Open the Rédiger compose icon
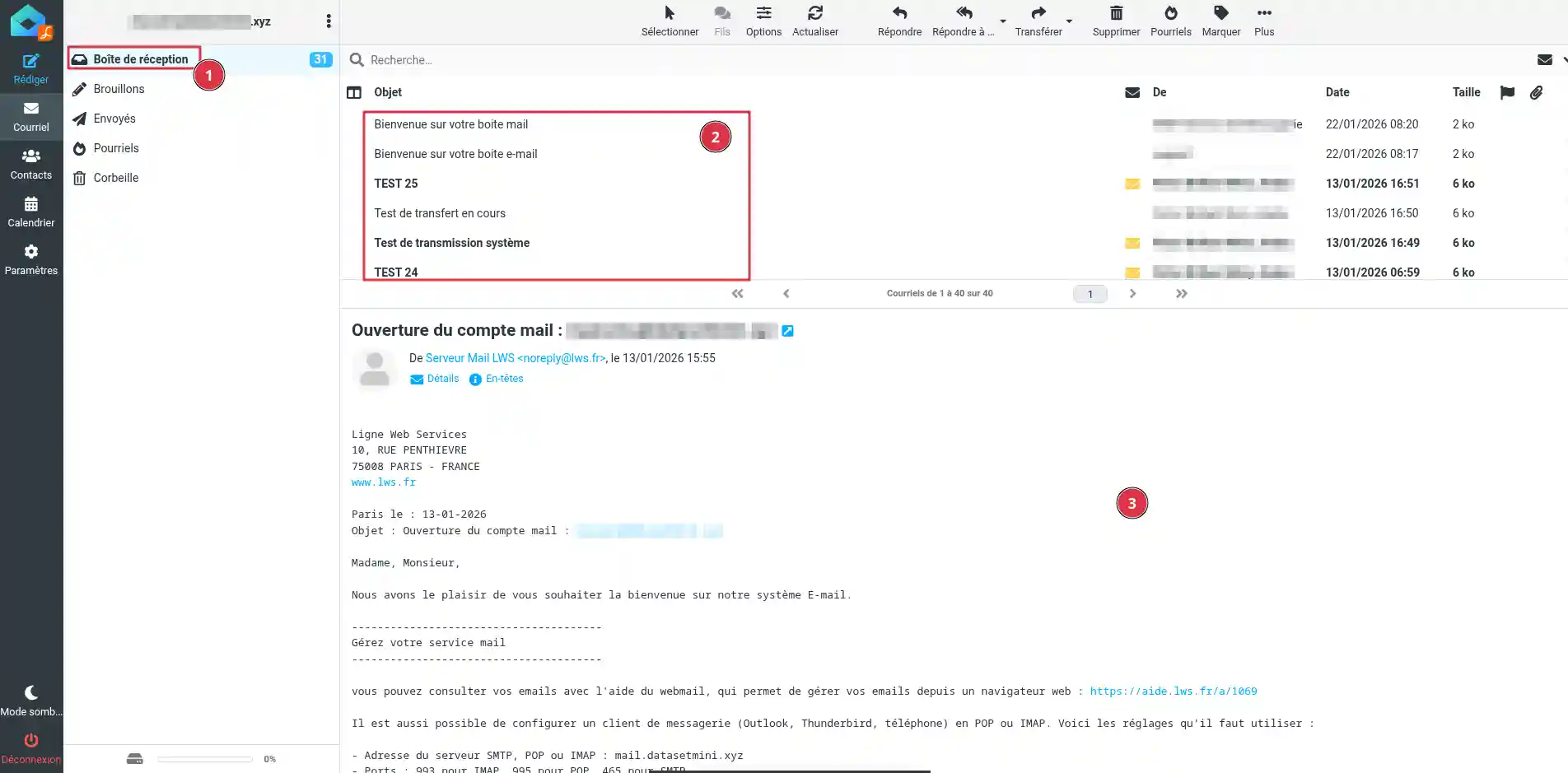This screenshot has width=1568, height=773. click(x=31, y=69)
